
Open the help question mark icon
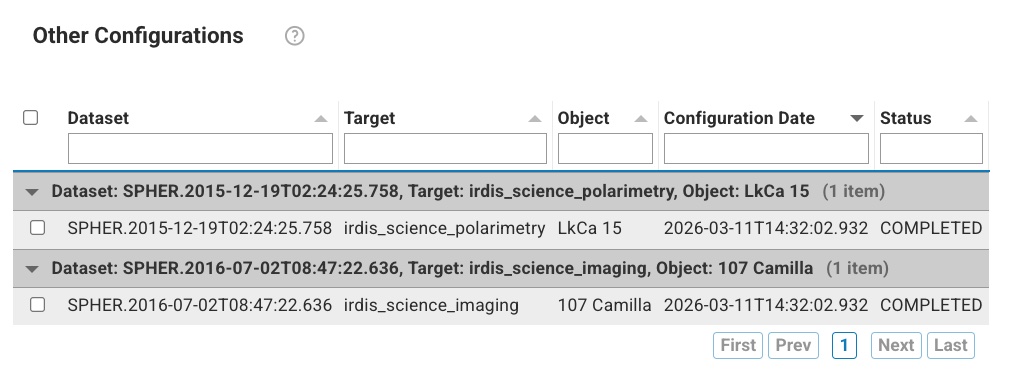pos(294,36)
